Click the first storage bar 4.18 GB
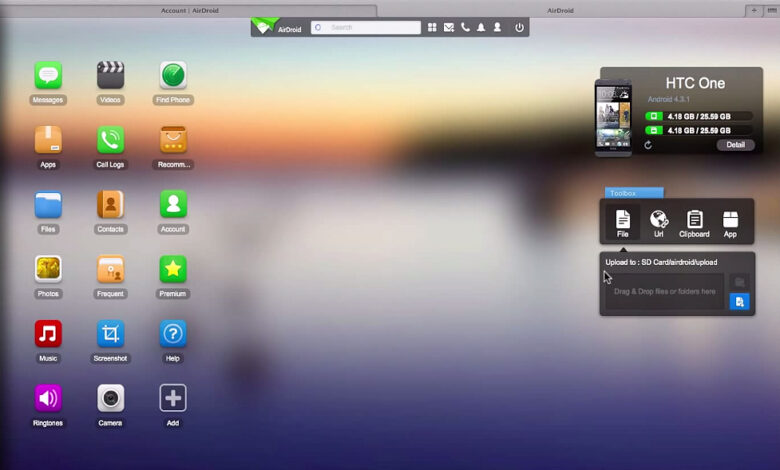 click(x=698, y=116)
